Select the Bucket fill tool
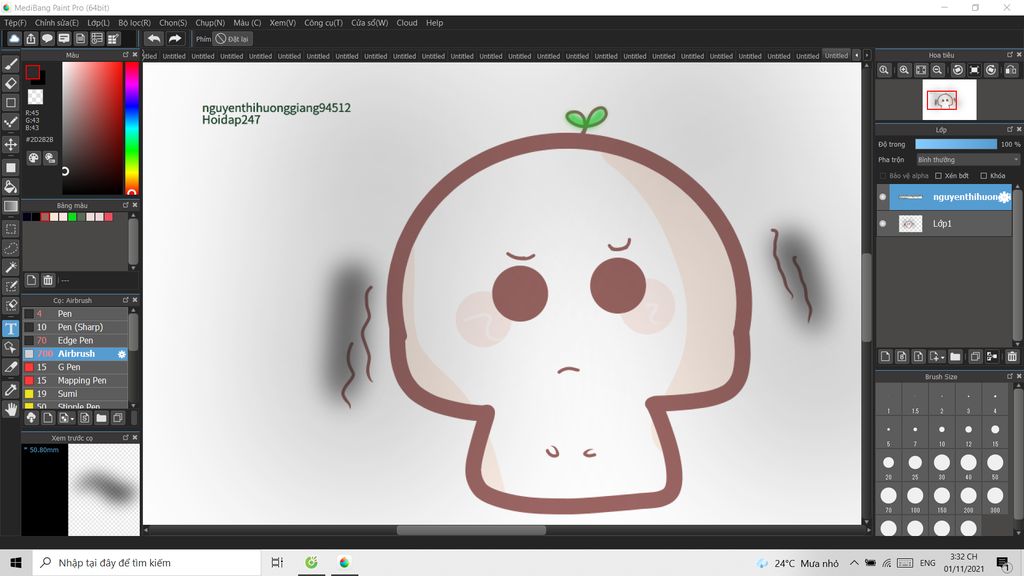This screenshot has height=576, width=1024. point(10,187)
